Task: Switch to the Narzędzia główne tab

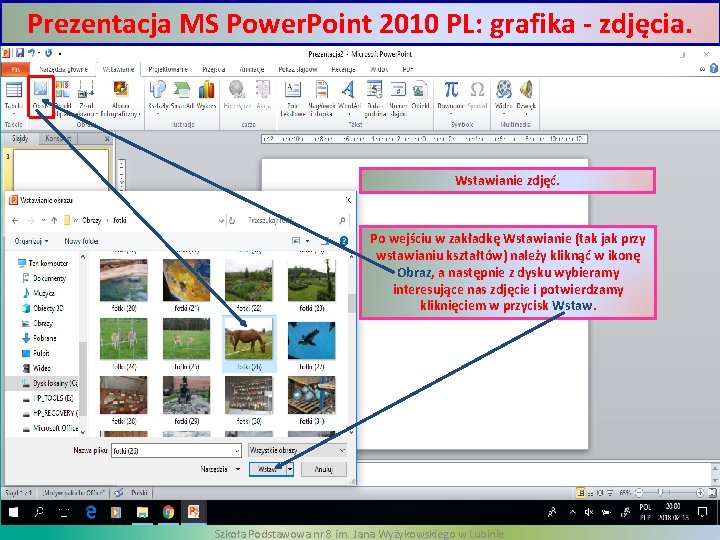Action: coord(63,69)
